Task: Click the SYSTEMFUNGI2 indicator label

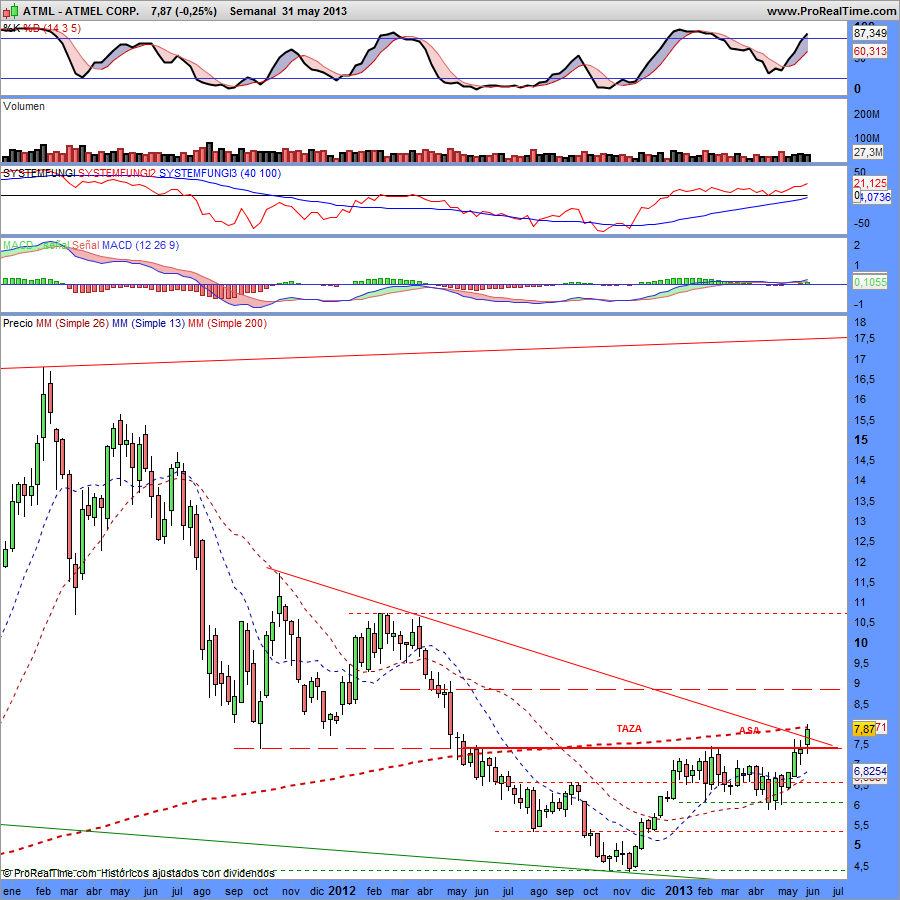Action: tap(117, 173)
